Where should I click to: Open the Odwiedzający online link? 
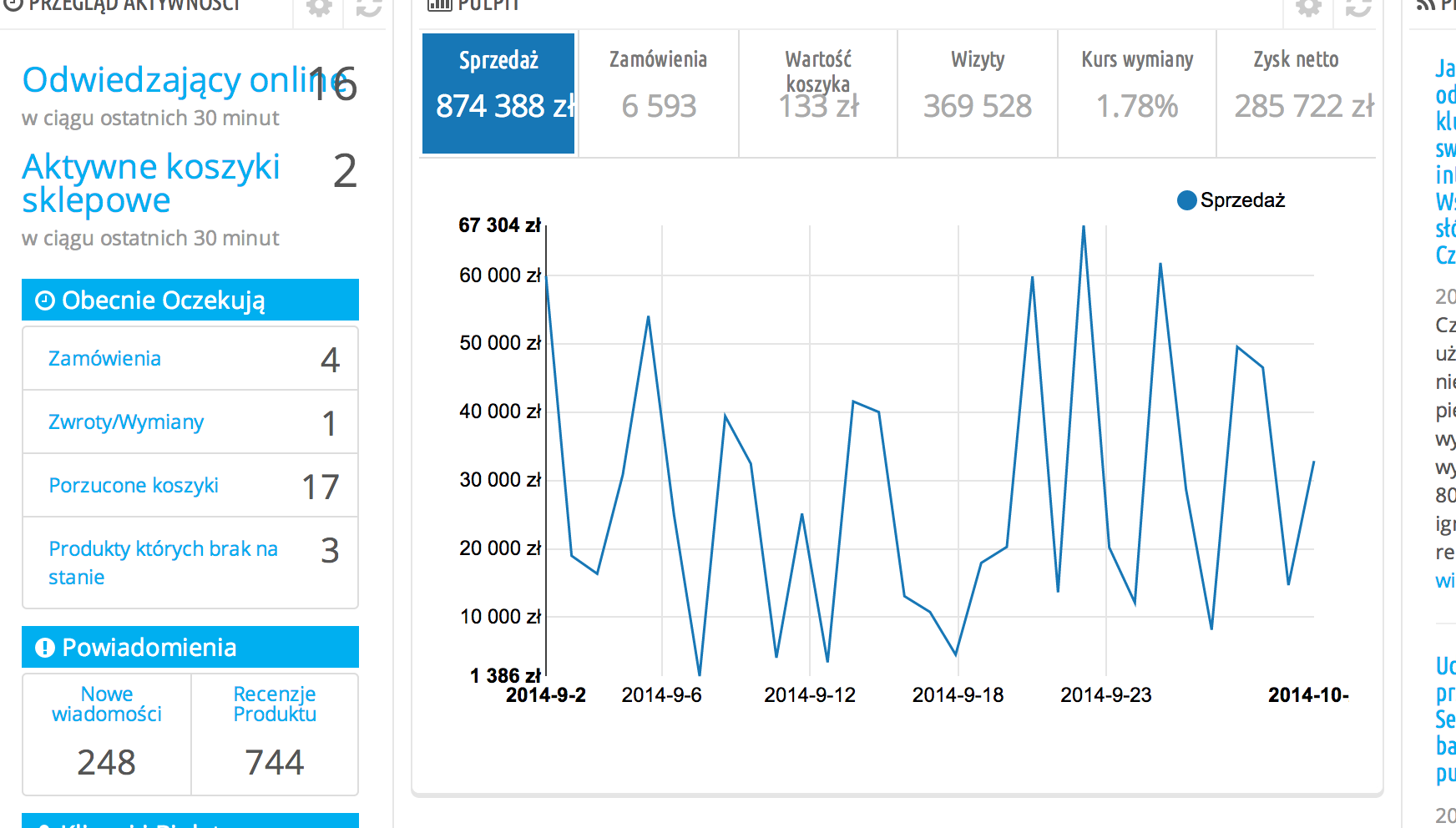pos(185,80)
